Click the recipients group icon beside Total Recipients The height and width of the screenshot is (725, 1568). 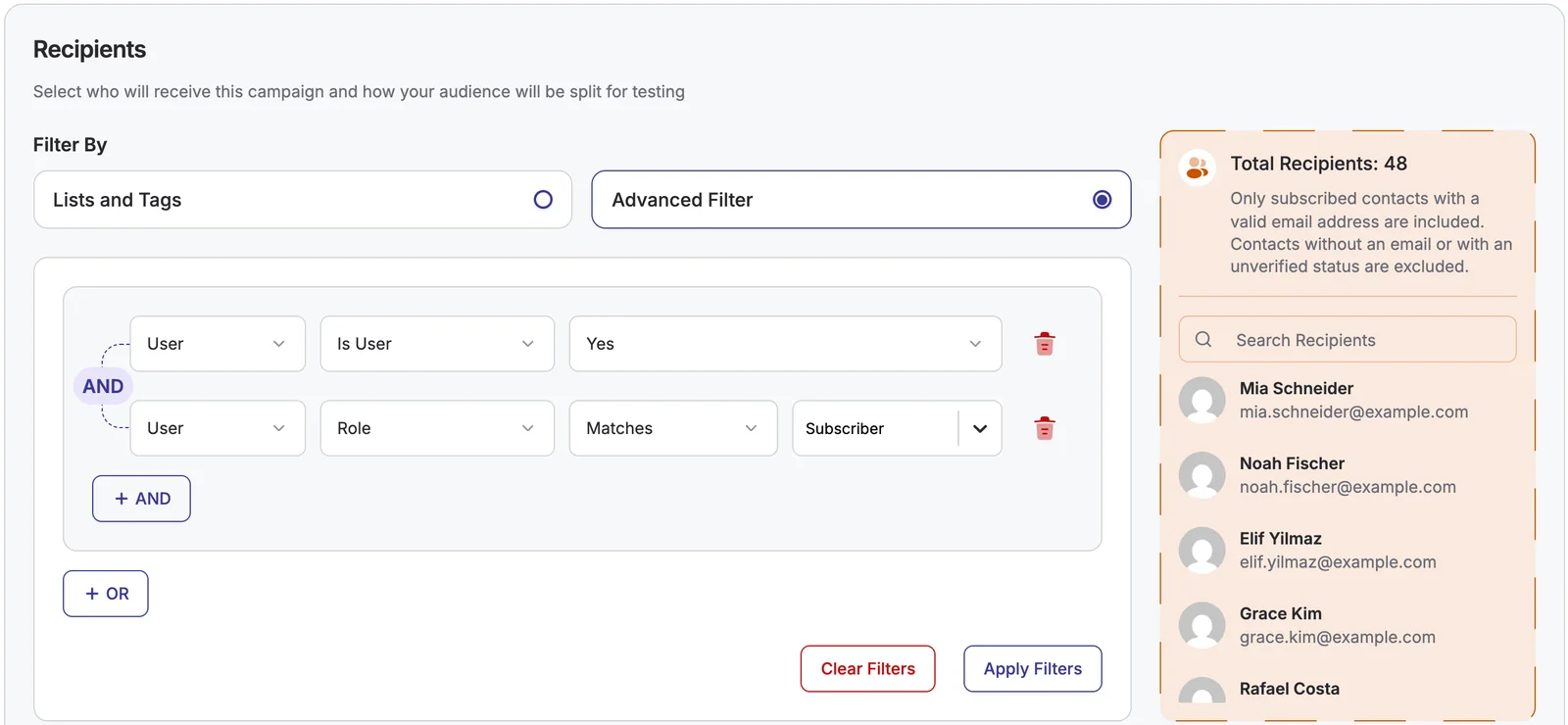click(1197, 168)
